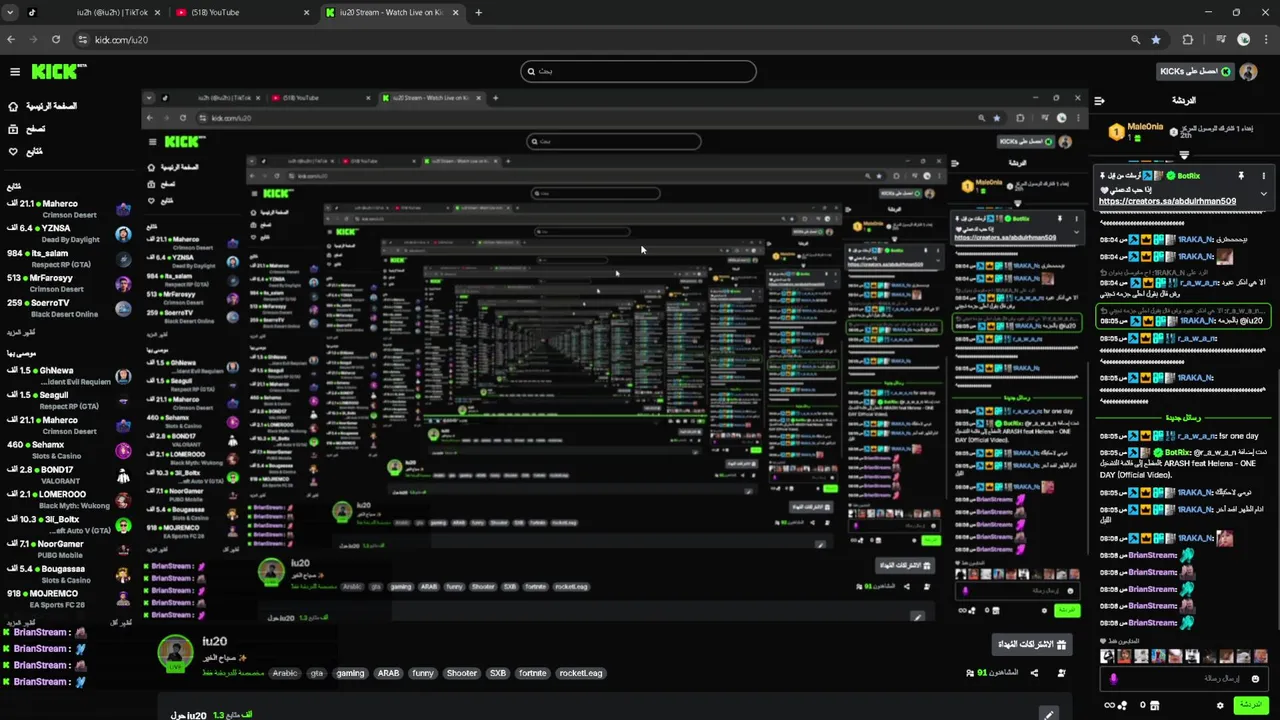Open chat settings gear icon

pyautogui.click(x=1220, y=705)
